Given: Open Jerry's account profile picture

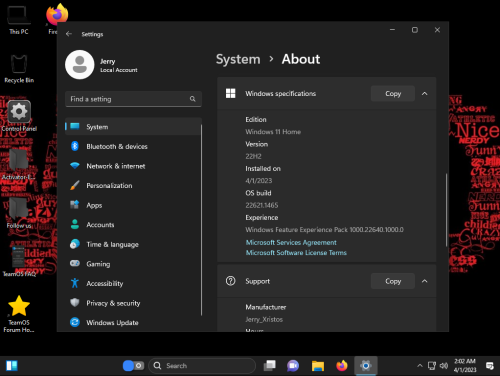Looking at the screenshot, I should point(79,65).
